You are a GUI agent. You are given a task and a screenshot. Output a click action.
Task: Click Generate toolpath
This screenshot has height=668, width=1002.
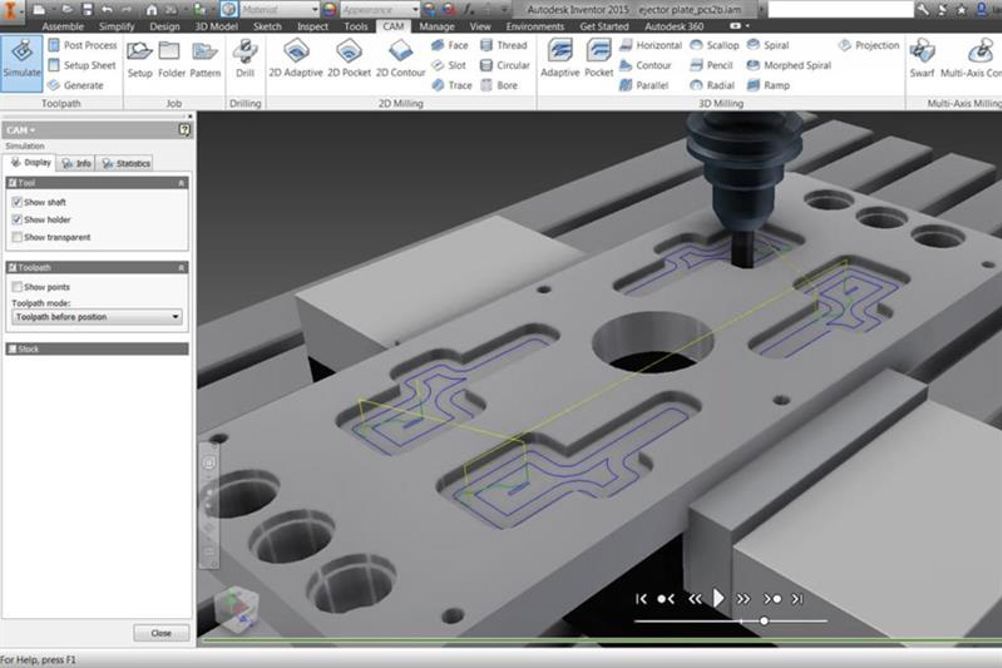point(75,85)
